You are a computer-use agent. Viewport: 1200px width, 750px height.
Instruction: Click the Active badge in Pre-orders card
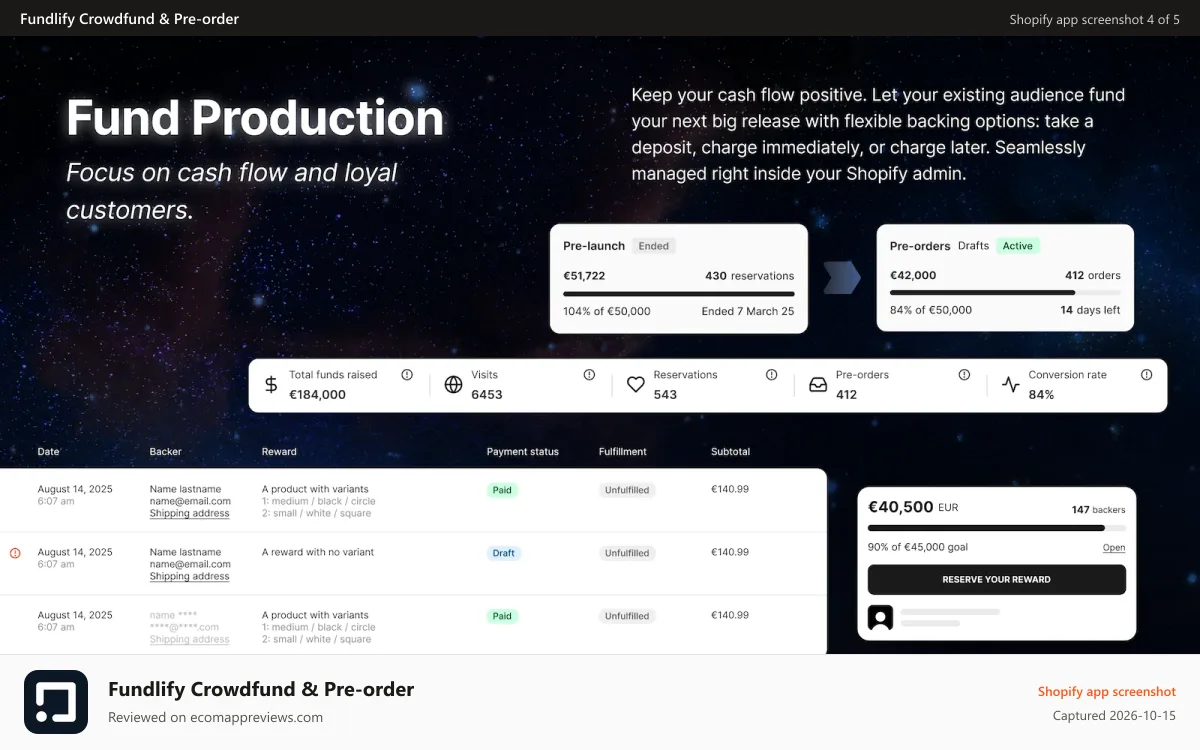pyautogui.click(x=1018, y=246)
